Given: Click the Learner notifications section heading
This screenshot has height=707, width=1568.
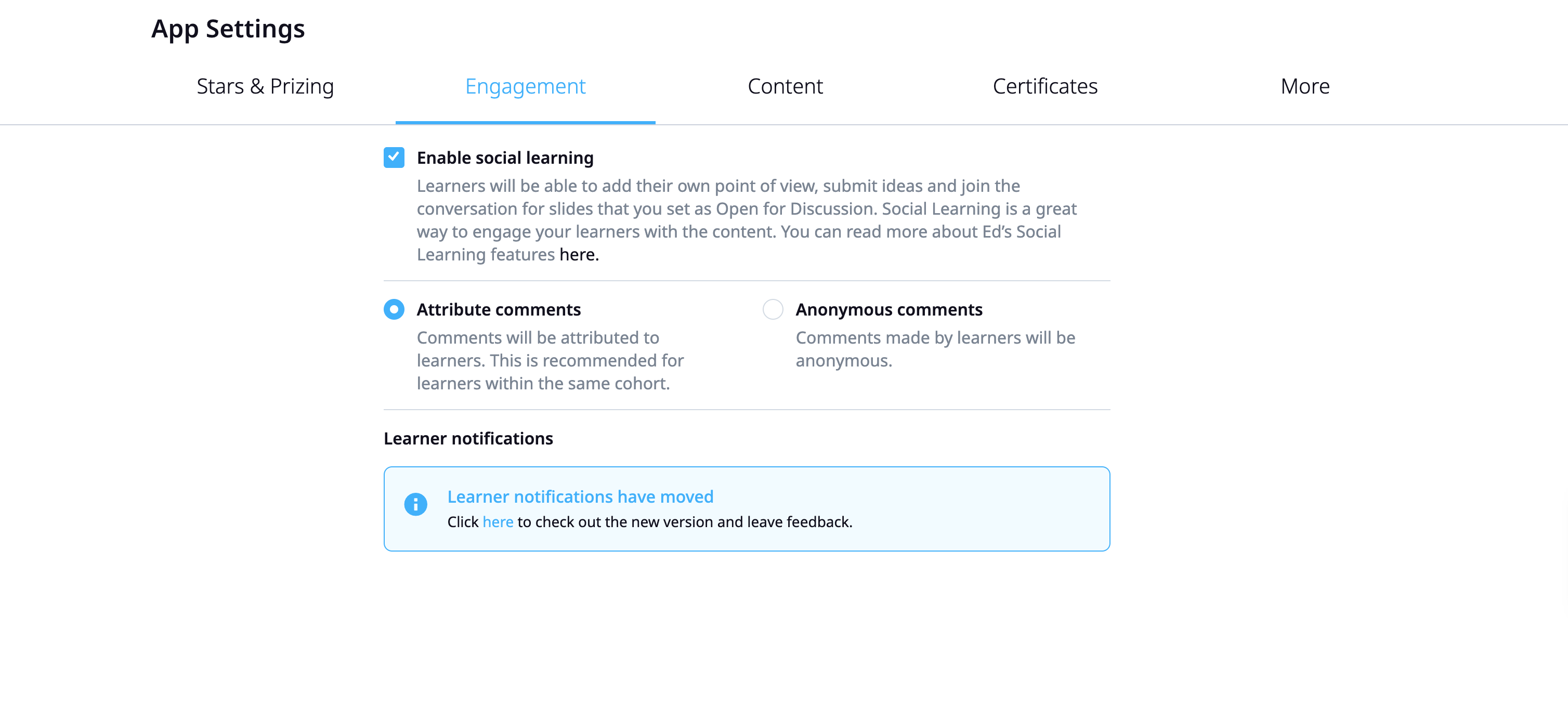Looking at the screenshot, I should click(x=468, y=438).
